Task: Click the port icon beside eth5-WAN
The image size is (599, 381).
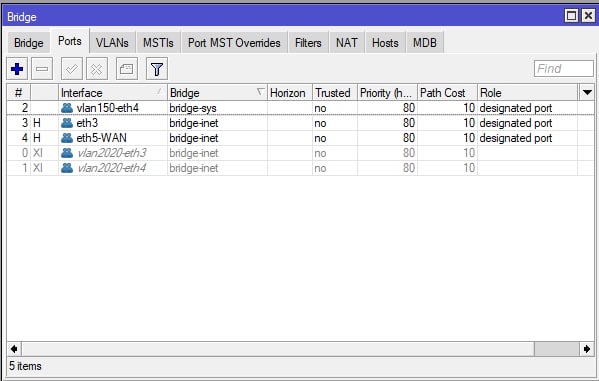Action: point(67,138)
